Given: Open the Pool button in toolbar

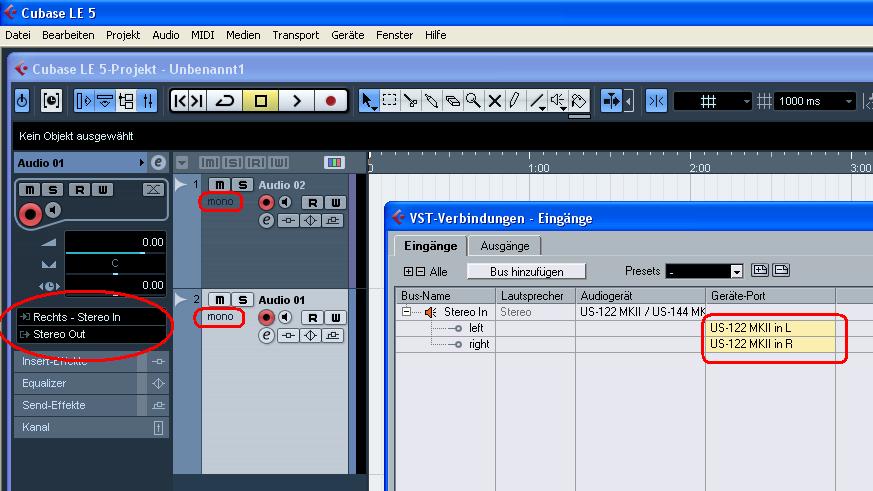Looking at the screenshot, I should pyautogui.click(x=126, y=101).
